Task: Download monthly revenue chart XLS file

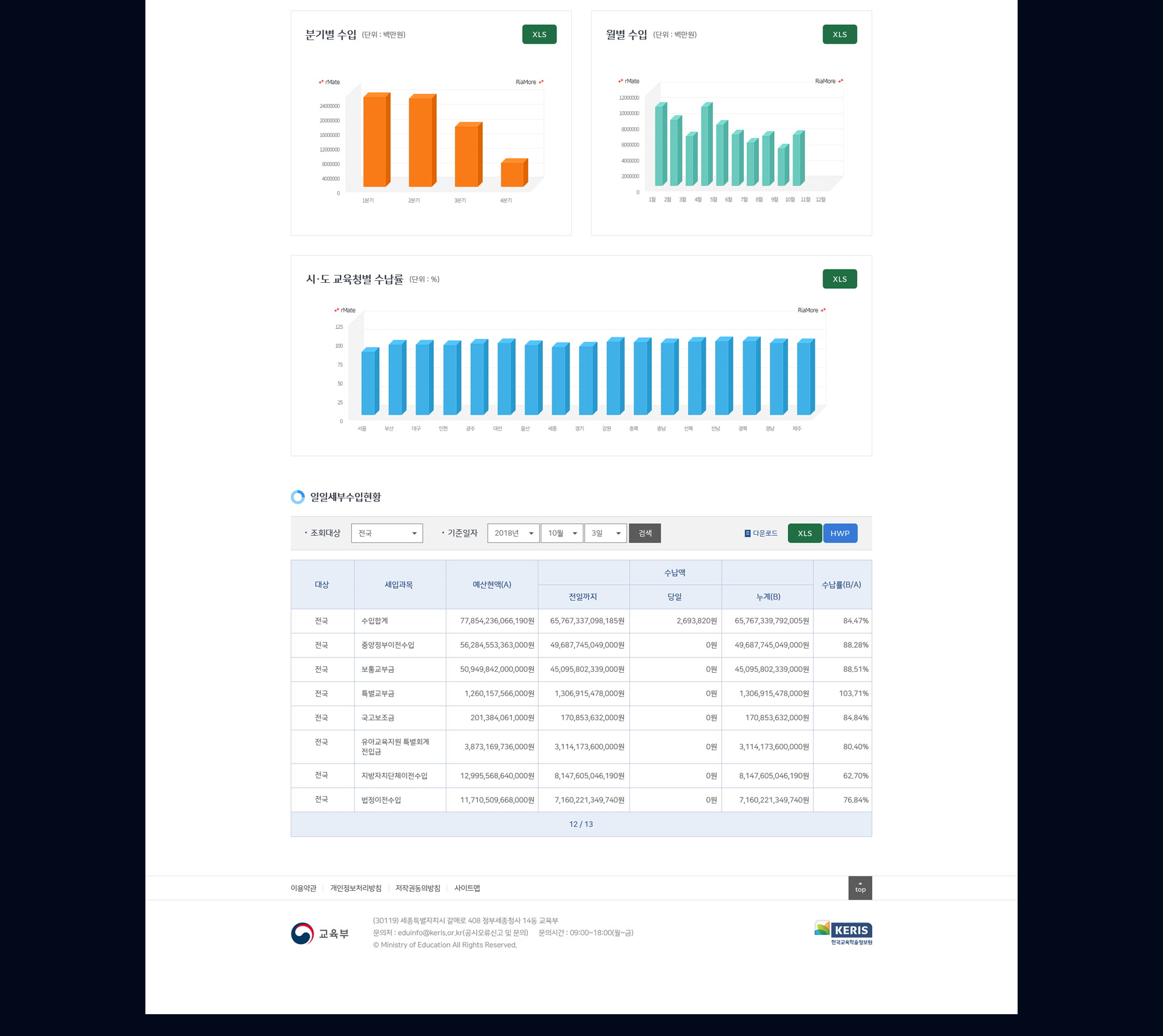Action: (840, 35)
